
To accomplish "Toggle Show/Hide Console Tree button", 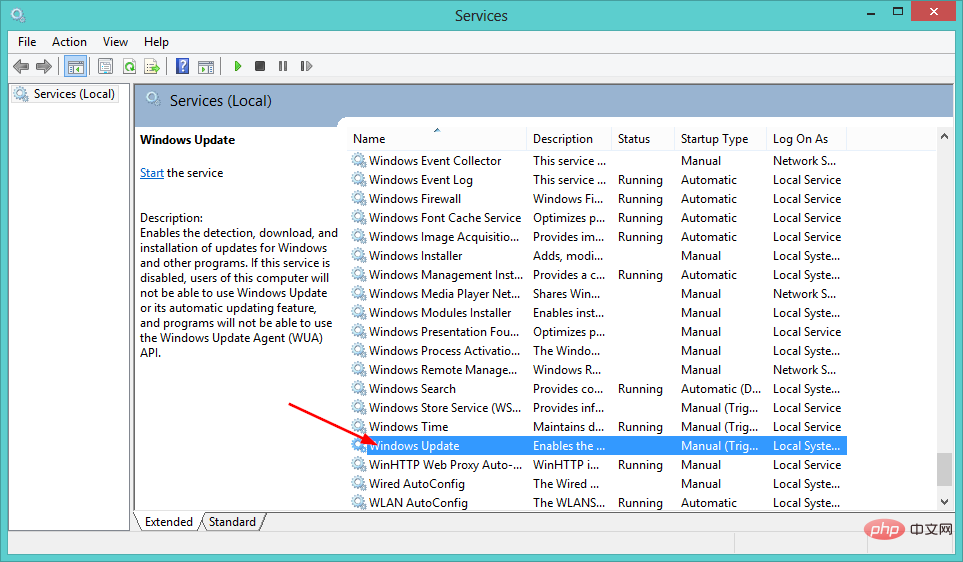I will [74, 67].
